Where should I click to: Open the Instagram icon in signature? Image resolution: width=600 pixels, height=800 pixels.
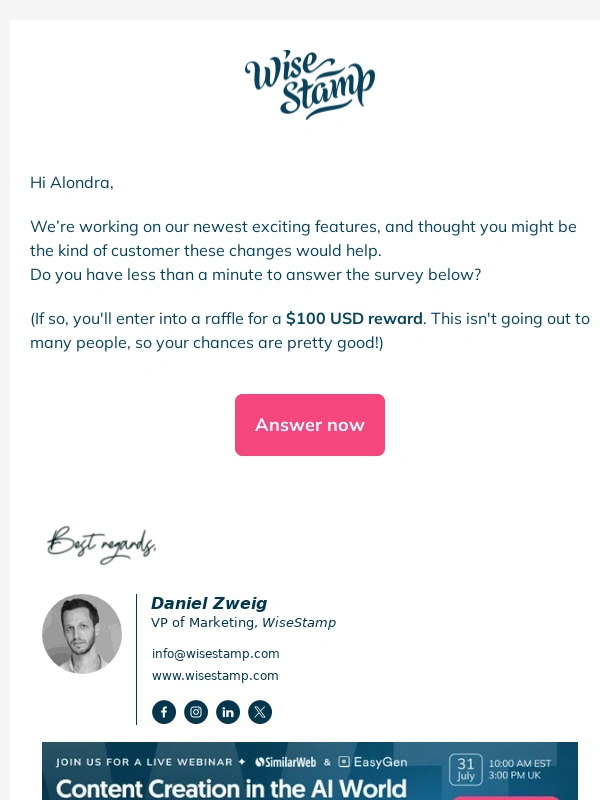coord(196,712)
